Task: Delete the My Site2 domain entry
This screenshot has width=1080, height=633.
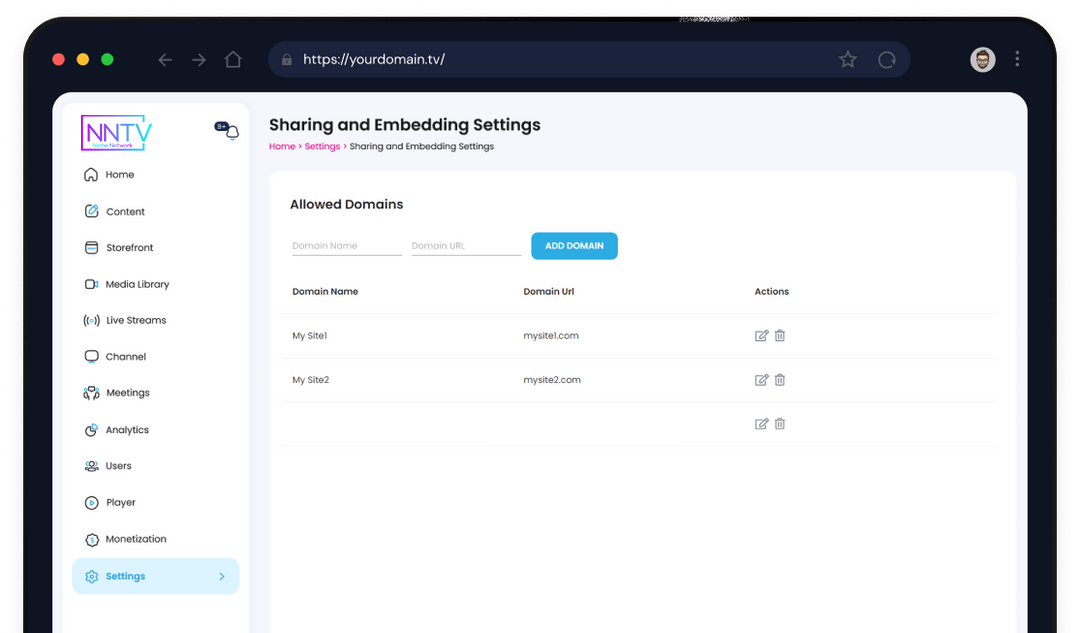Action: click(x=780, y=380)
